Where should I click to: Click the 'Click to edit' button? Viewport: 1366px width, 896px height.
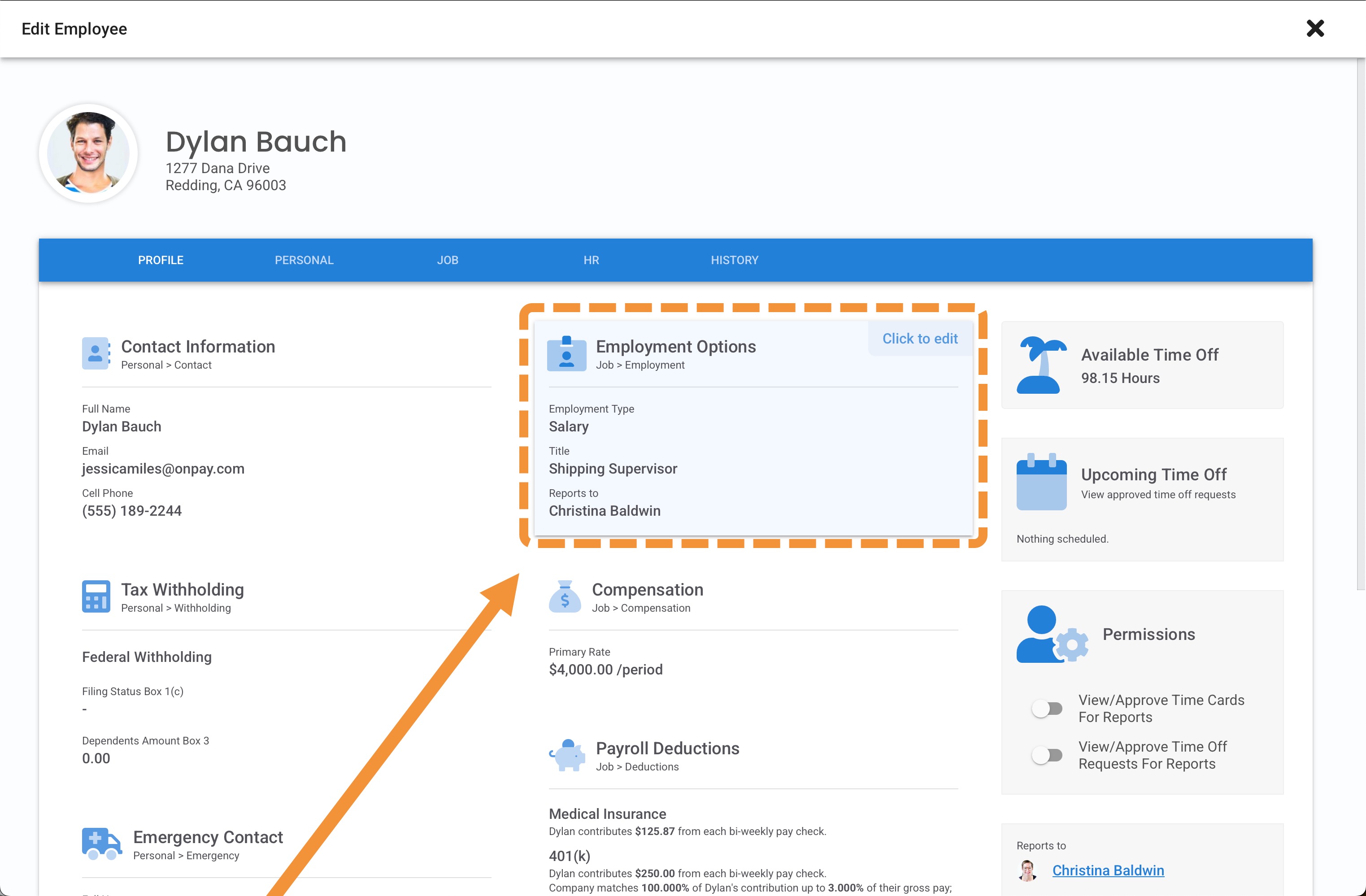[919, 339]
